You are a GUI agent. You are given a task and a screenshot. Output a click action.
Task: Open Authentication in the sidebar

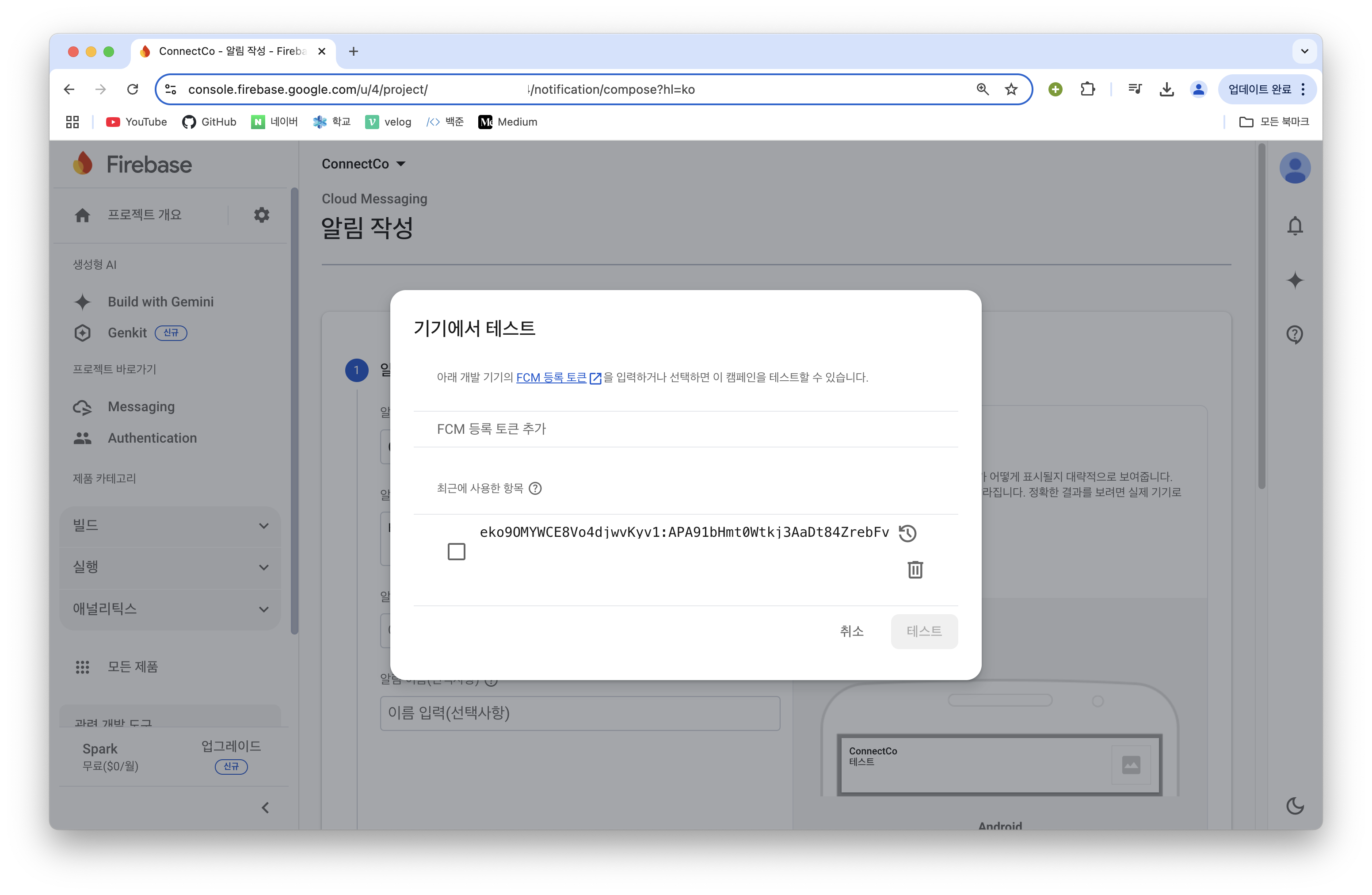tap(152, 438)
